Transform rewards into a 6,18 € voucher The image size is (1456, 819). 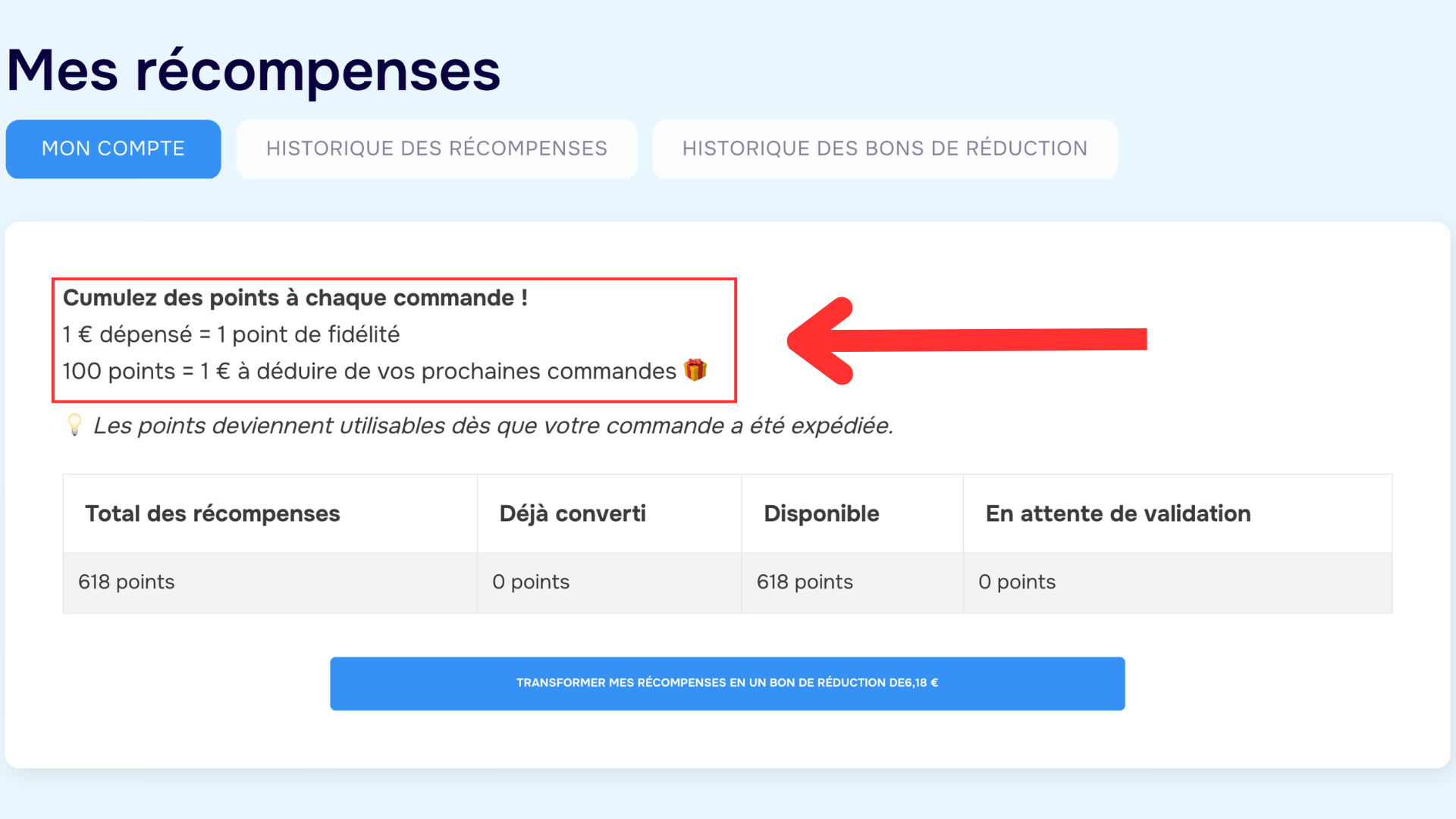point(727,683)
